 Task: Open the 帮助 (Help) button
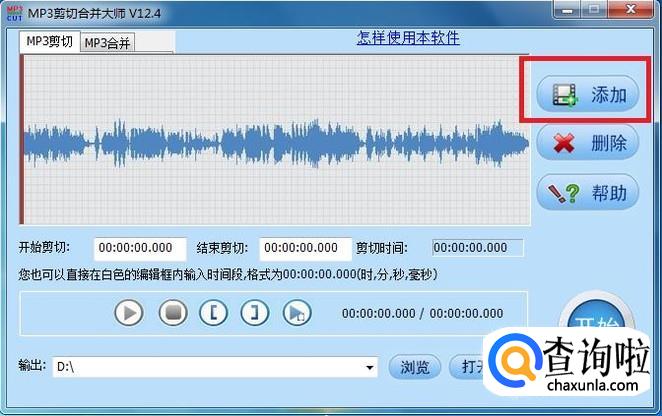[x=587, y=192]
